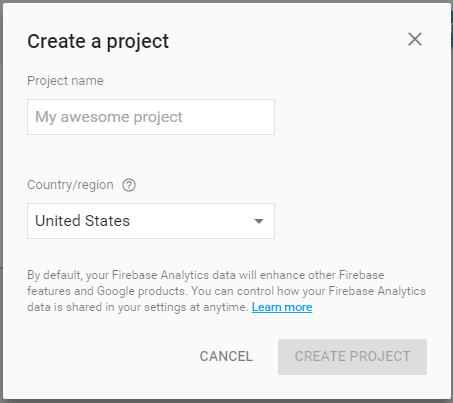453x403 pixels.
Task: Submit with the greyed CREATE PROJECT button
Action: pyautogui.click(x=352, y=357)
